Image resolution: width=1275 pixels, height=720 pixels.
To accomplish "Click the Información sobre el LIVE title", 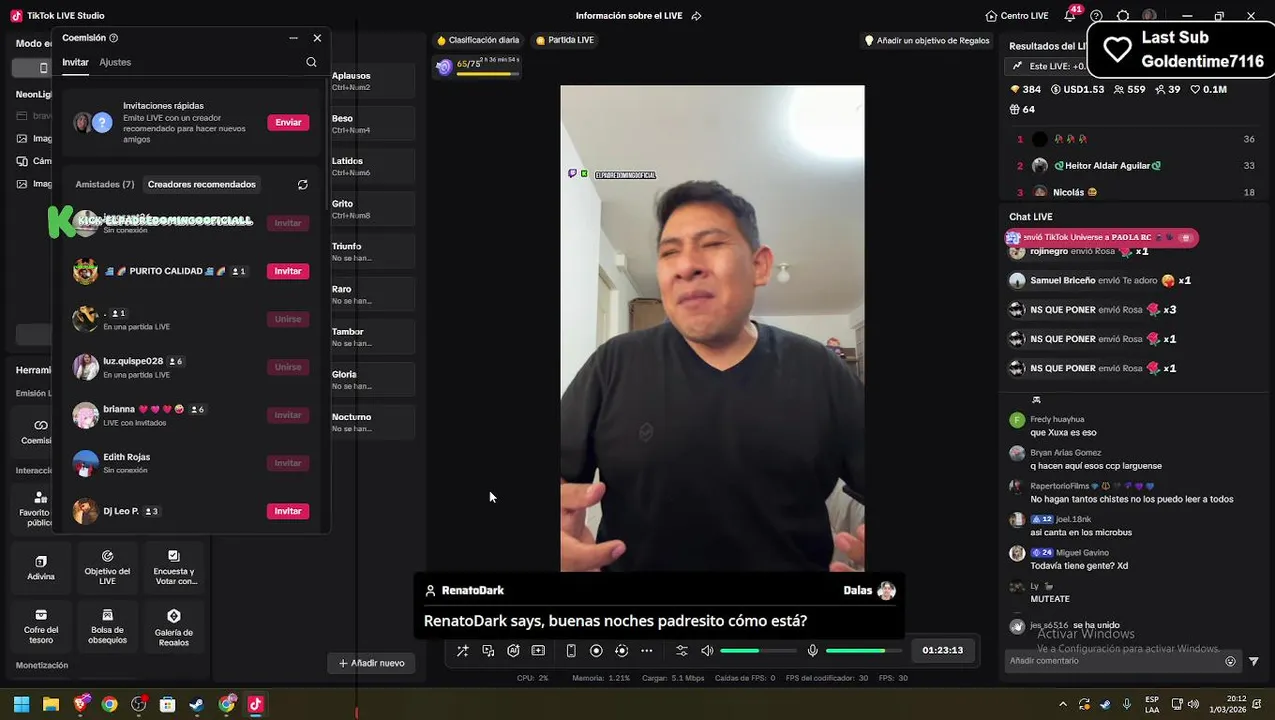I will [x=631, y=16].
